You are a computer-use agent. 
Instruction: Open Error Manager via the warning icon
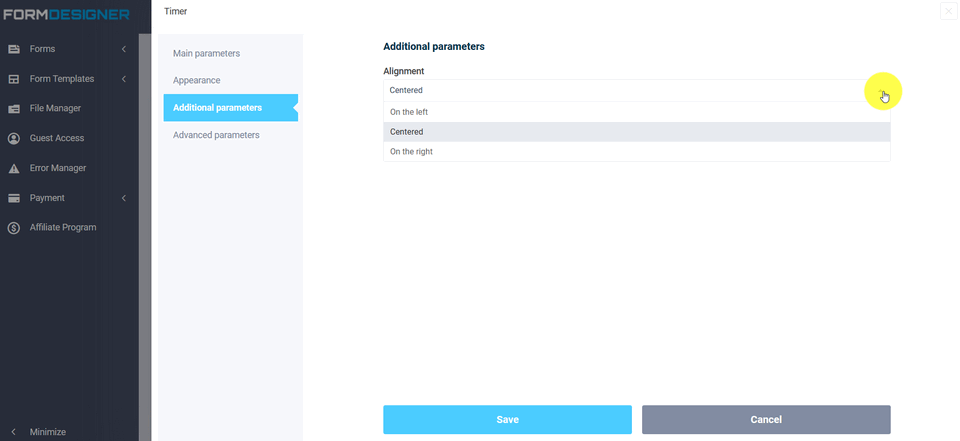pos(14,168)
